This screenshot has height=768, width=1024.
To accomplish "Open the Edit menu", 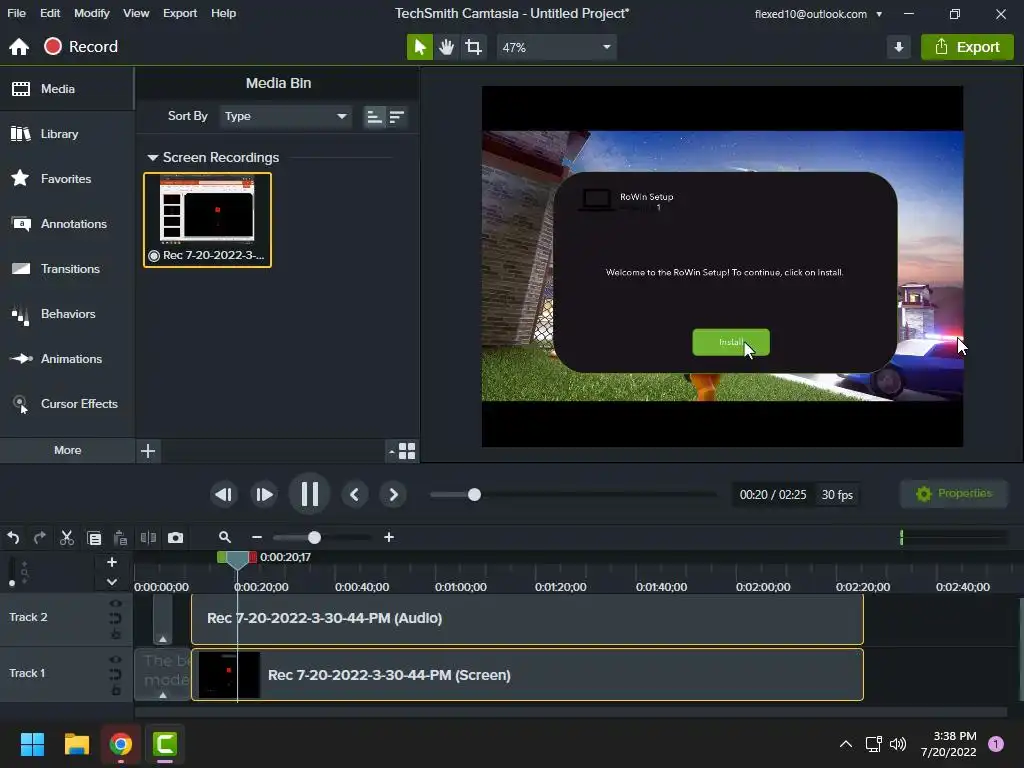I will [x=50, y=13].
